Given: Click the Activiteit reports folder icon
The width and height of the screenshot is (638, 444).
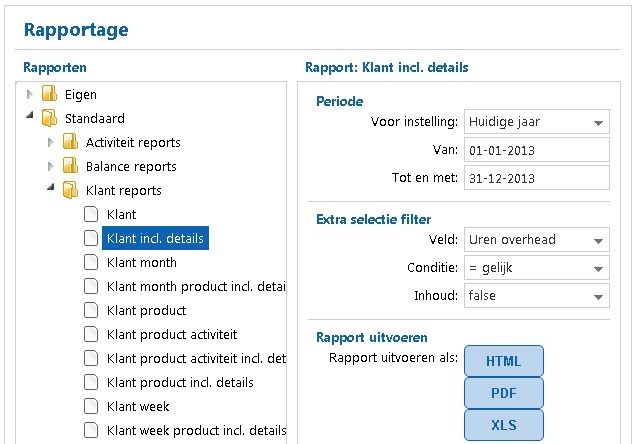Looking at the screenshot, I should click(70, 143).
